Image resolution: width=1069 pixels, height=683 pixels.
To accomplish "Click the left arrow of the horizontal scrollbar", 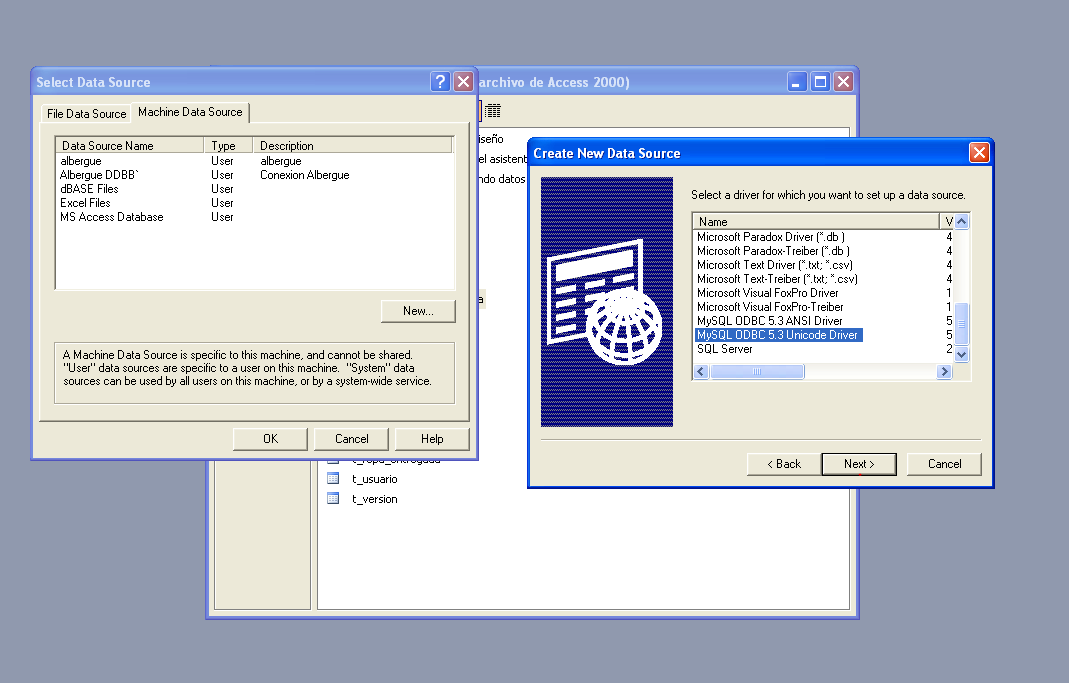I will pos(701,372).
